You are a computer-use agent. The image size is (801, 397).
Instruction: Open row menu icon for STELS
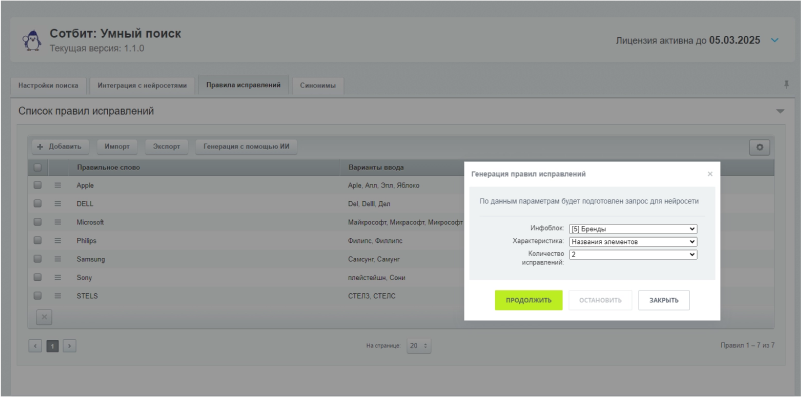(x=58, y=296)
